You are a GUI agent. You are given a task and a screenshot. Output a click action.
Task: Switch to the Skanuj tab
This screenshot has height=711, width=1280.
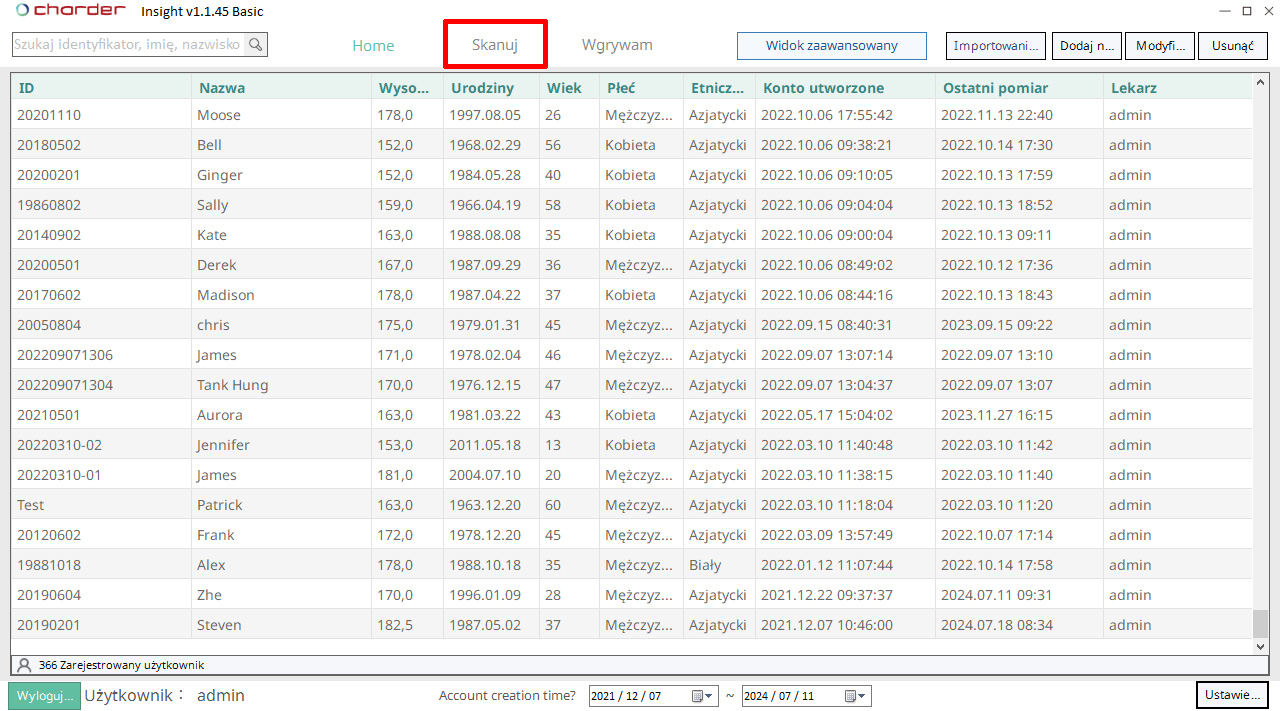[x=495, y=45]
